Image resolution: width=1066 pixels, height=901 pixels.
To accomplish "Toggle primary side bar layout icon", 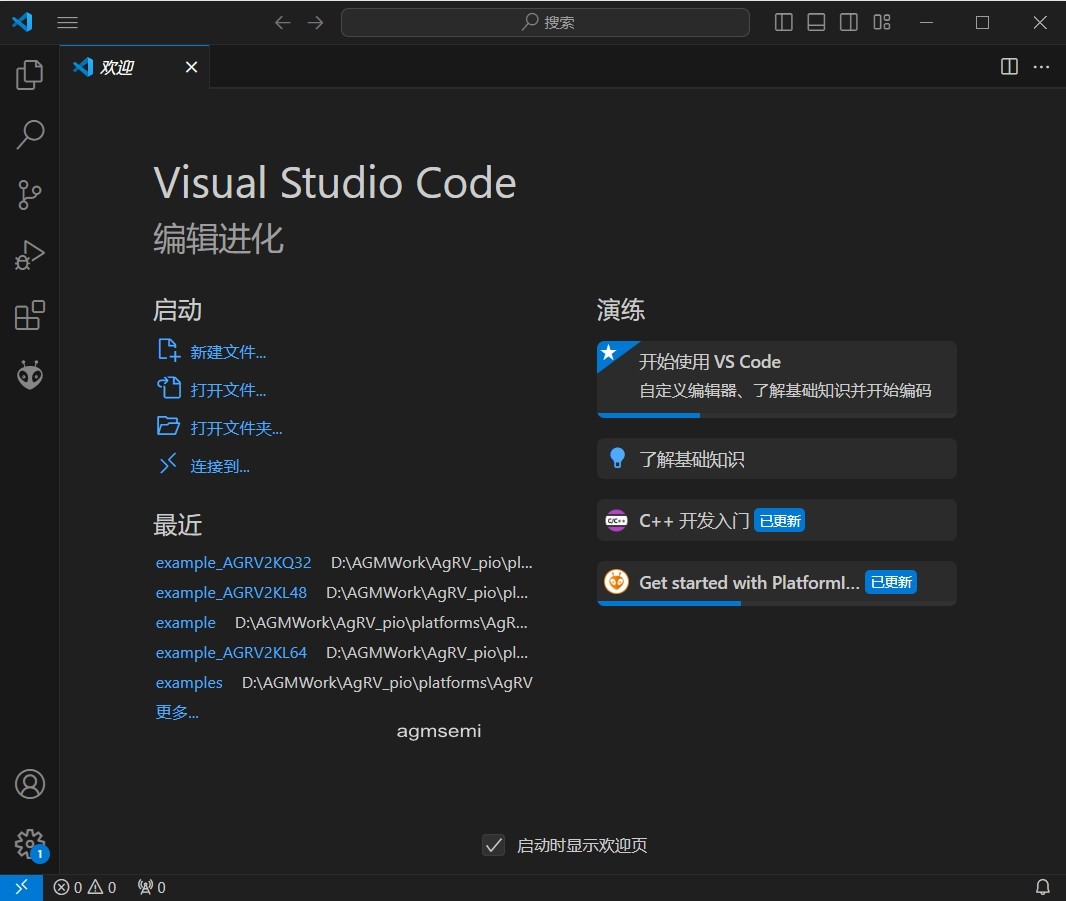I will [784, 22].
